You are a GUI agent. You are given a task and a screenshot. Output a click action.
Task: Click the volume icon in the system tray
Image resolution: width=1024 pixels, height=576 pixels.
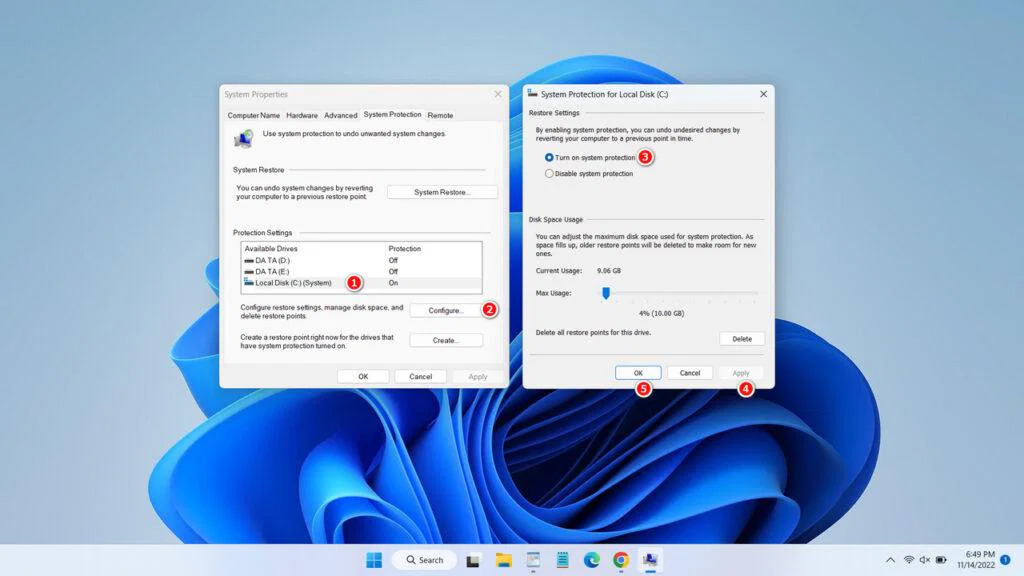[924, 560]
